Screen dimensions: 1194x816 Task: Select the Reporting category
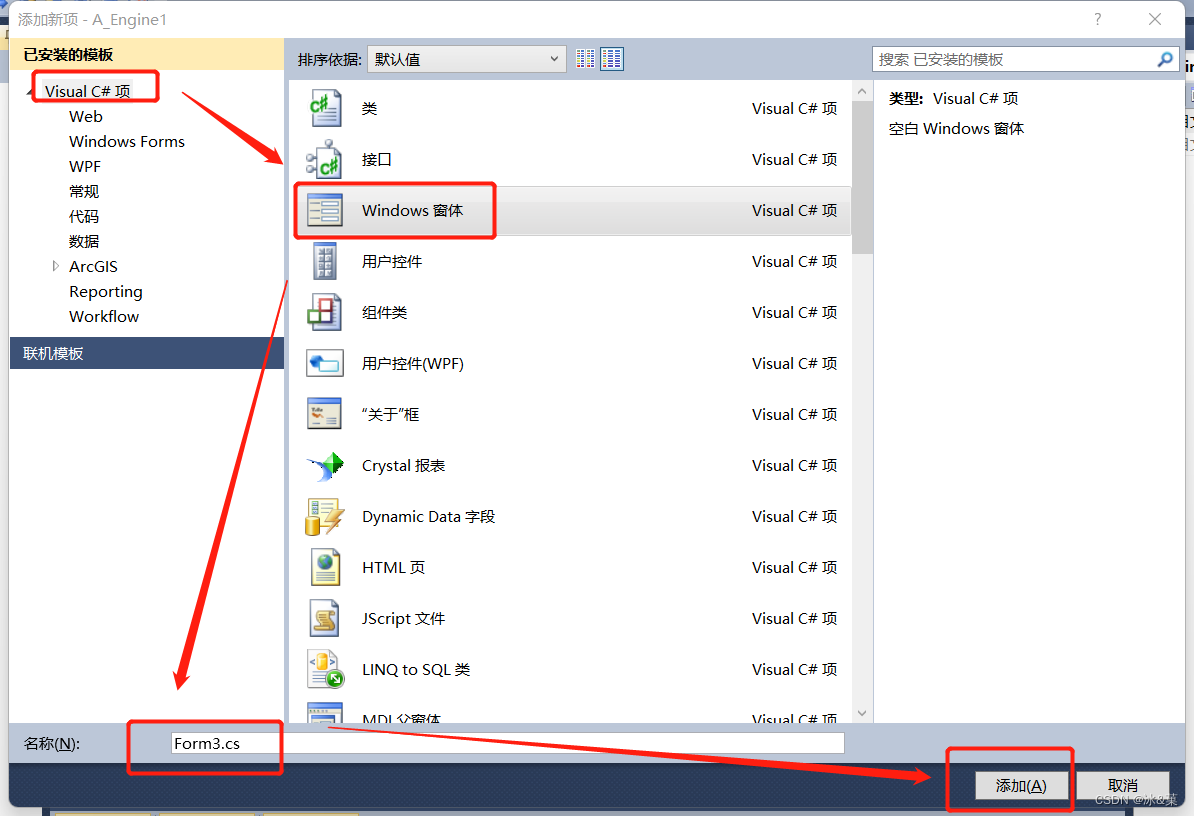106,291
